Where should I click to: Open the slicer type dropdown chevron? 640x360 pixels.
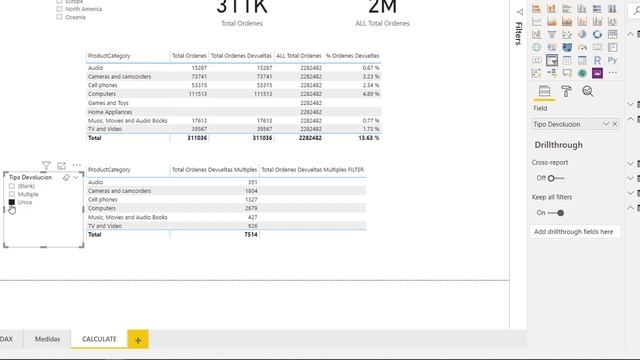[x=76, y=178]
